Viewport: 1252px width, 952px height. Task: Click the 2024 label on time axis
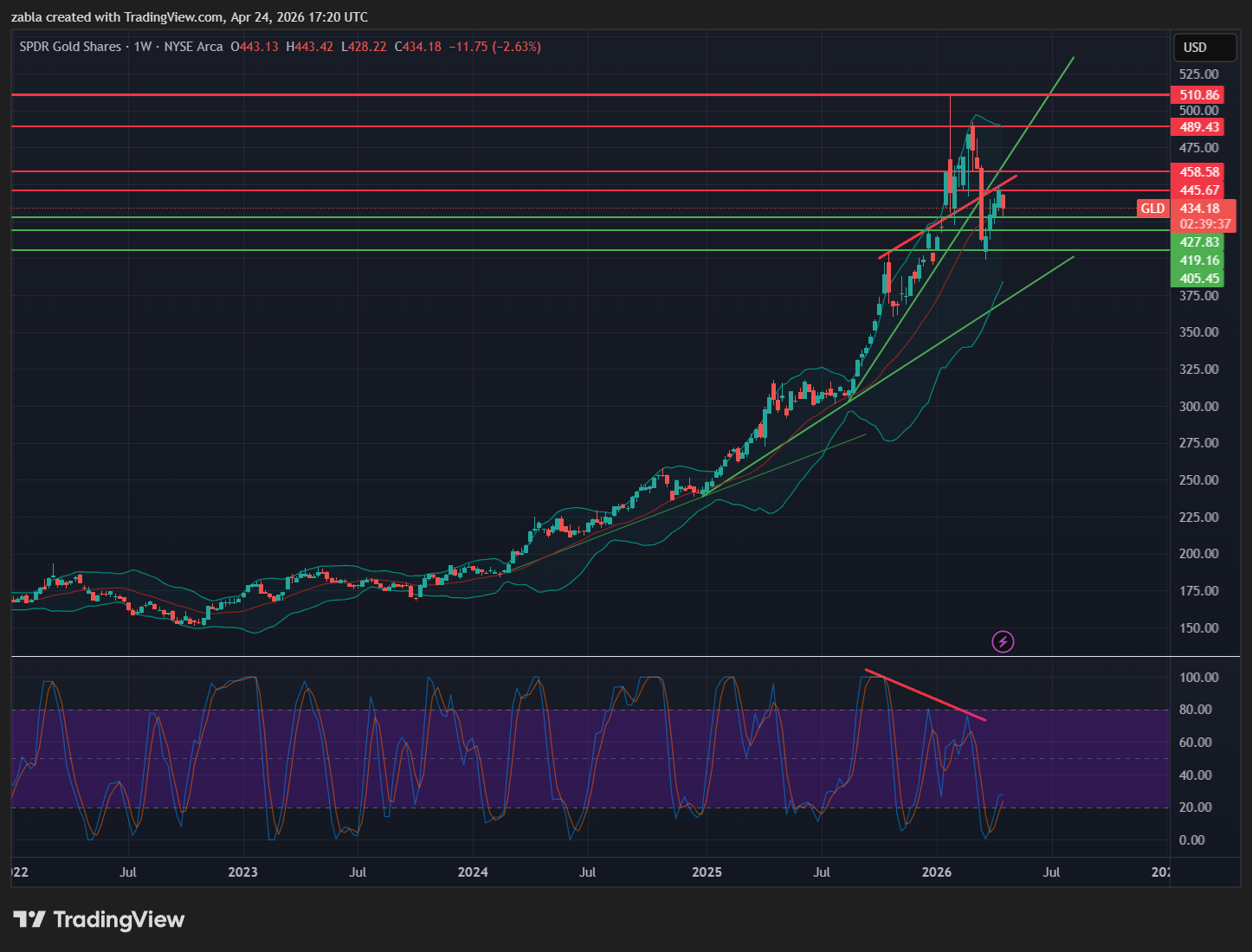[x=473, y=872]
